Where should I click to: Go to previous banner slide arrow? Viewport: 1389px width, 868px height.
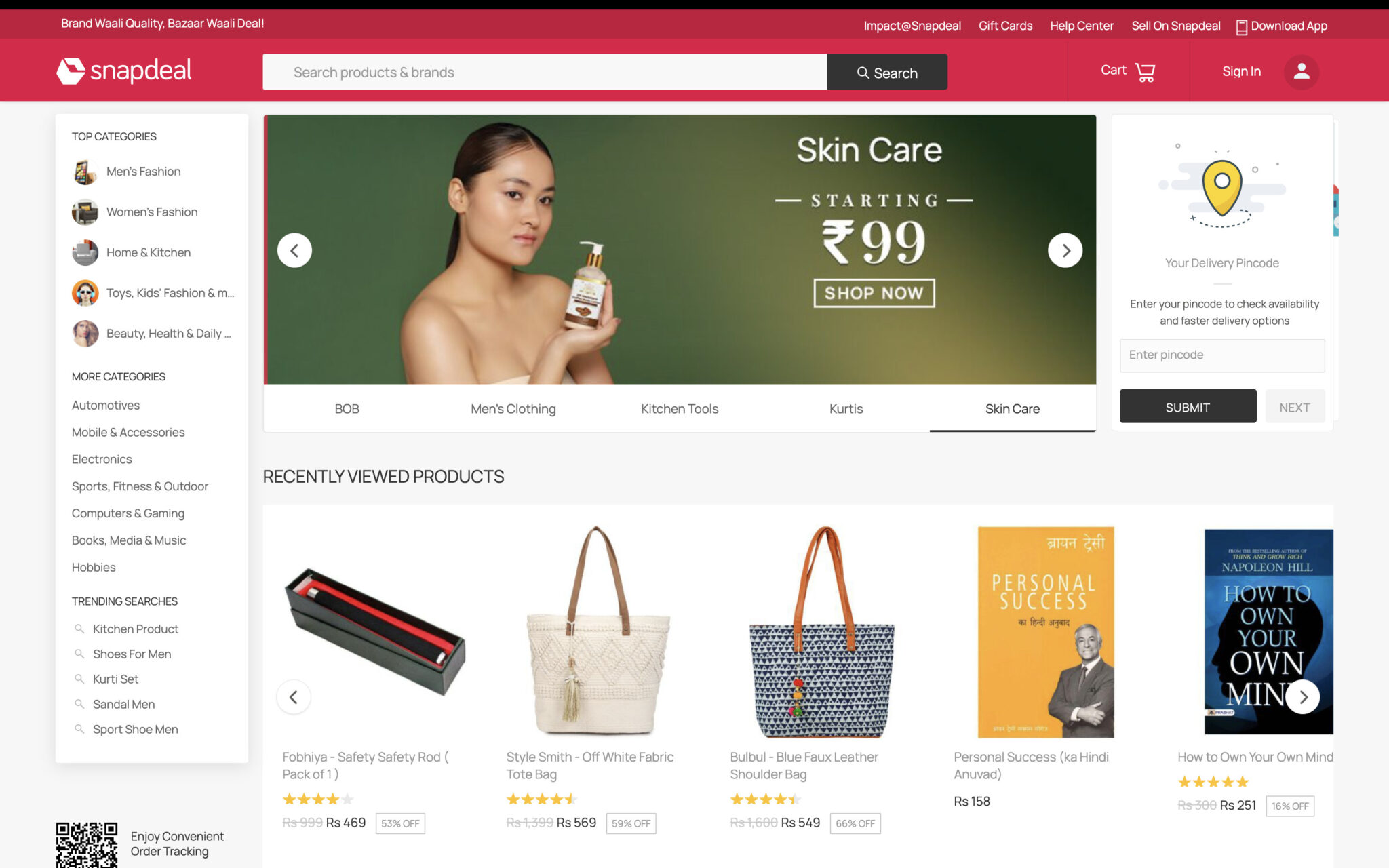coord(294,250)
